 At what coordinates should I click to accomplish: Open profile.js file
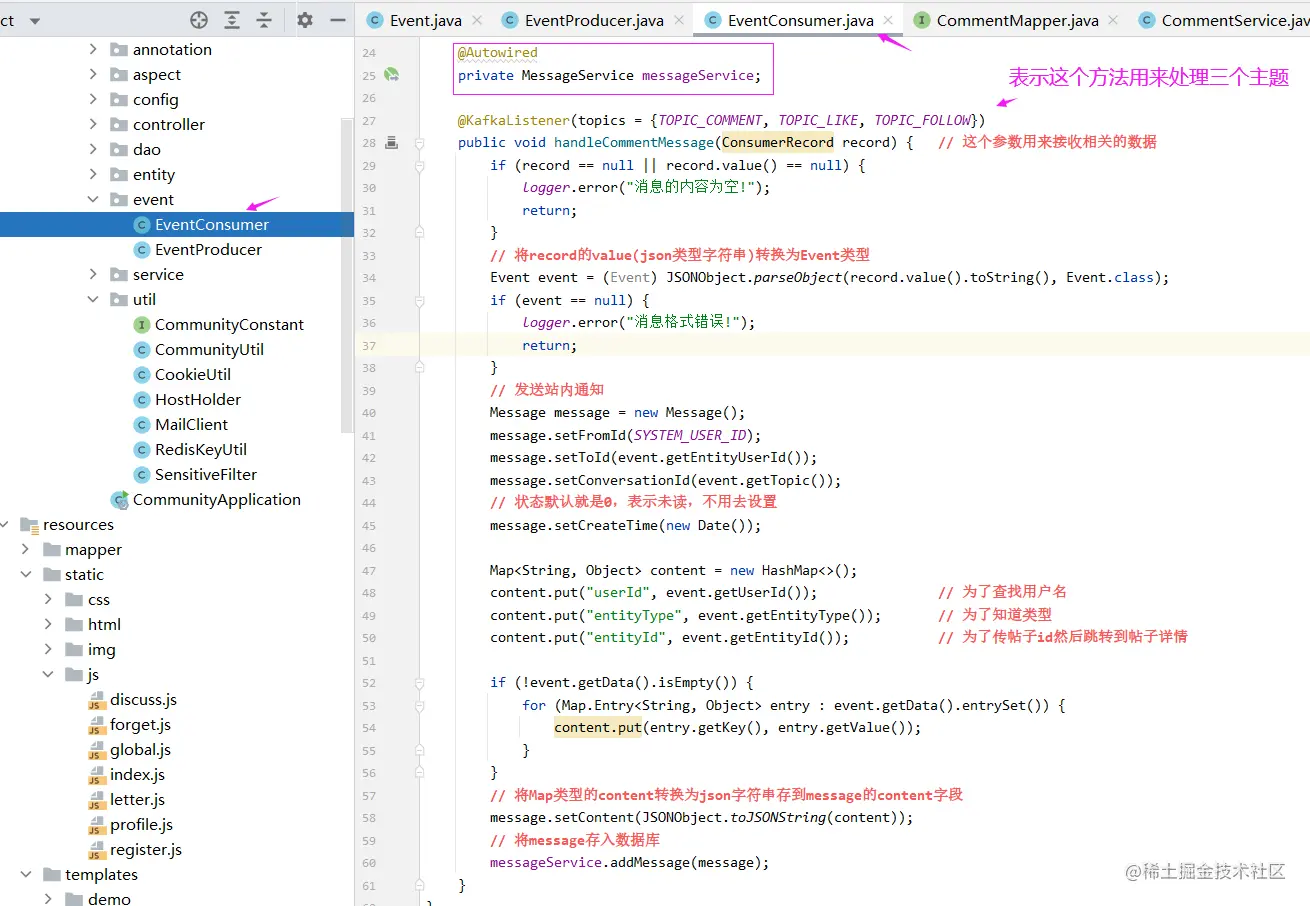[x=141, y=824]
